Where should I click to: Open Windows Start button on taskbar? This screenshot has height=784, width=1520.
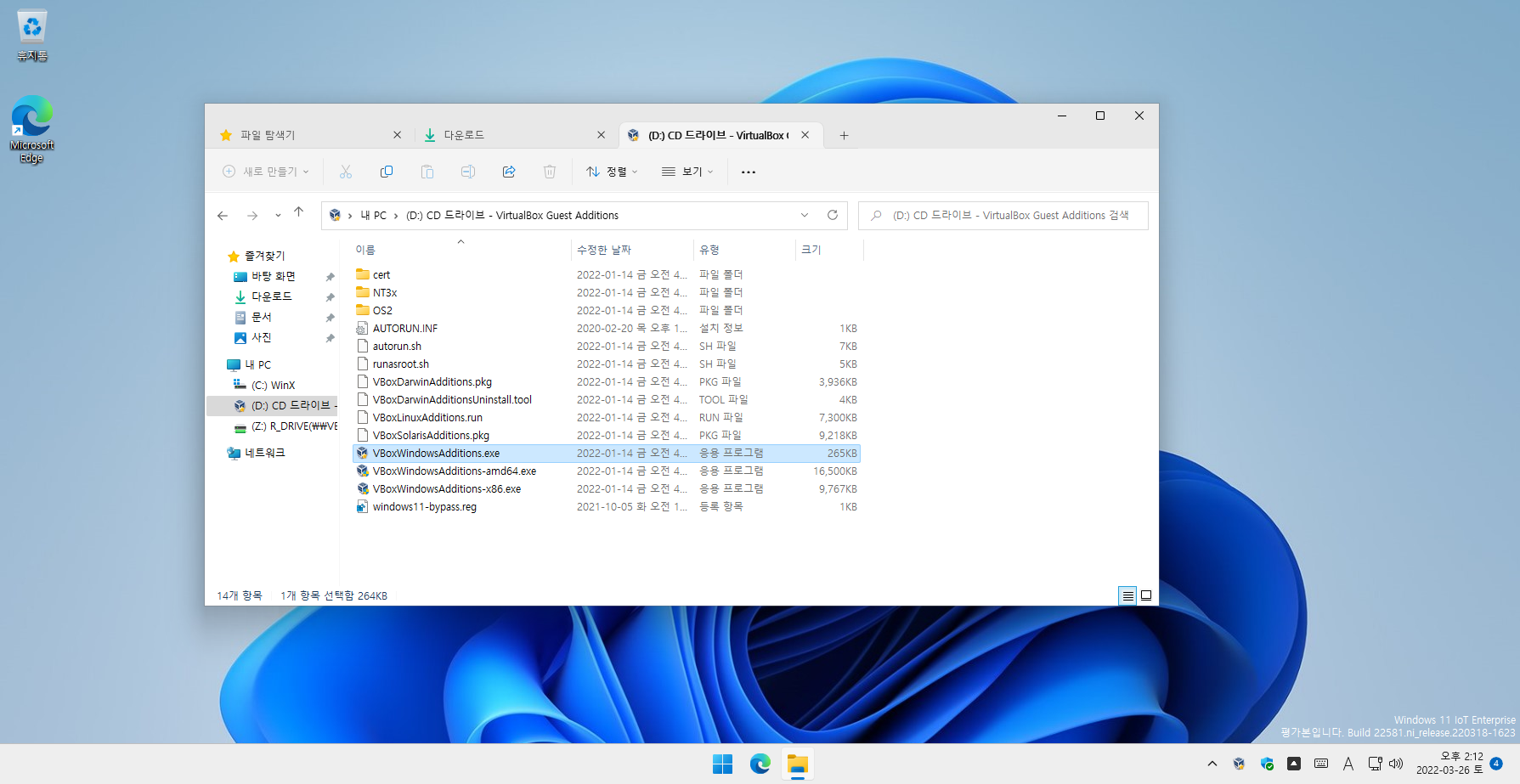pos(723,764)
